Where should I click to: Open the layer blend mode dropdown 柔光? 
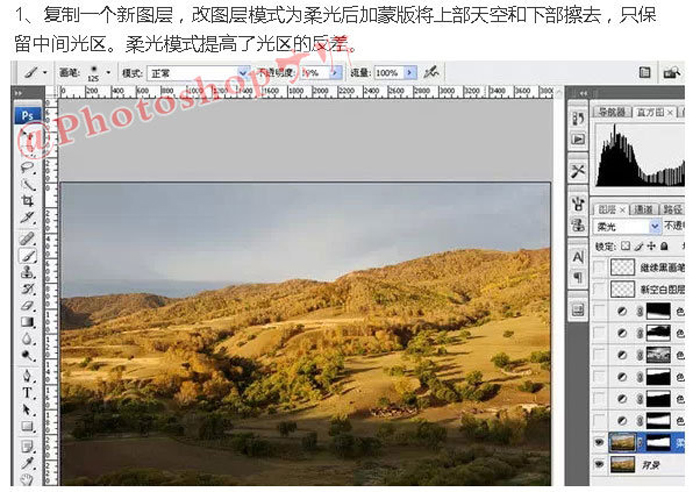[627, 227]
